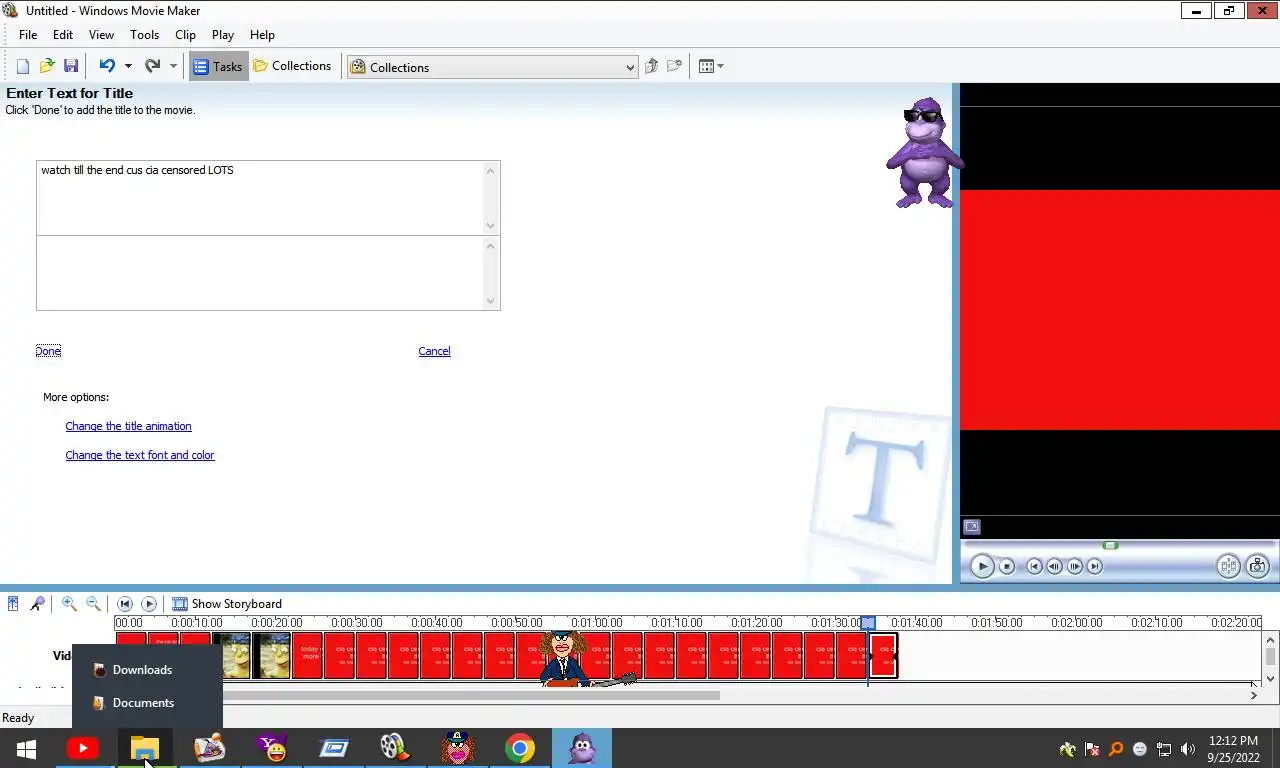Open the redo history dropdown arrow
This screenshot has height=768, width=1280.
pyautogui.click(x=173, y=66)
